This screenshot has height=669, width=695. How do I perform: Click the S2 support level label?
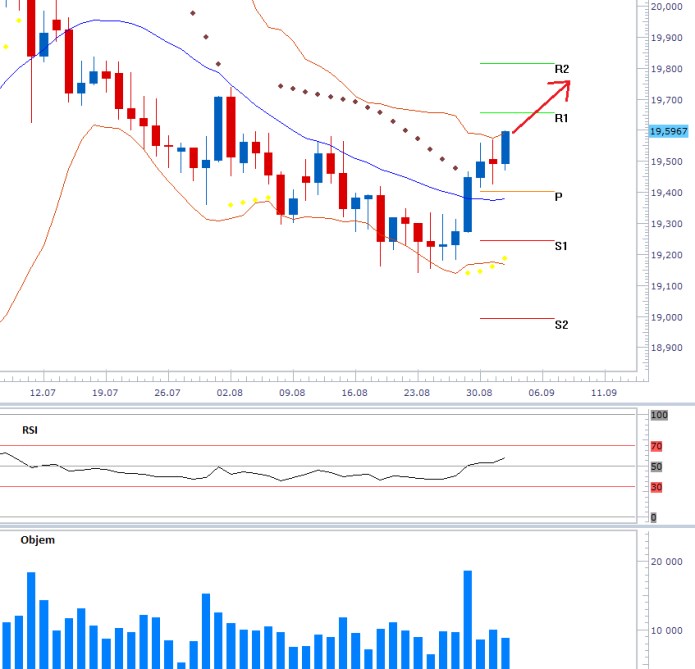(x=561, y=325)
